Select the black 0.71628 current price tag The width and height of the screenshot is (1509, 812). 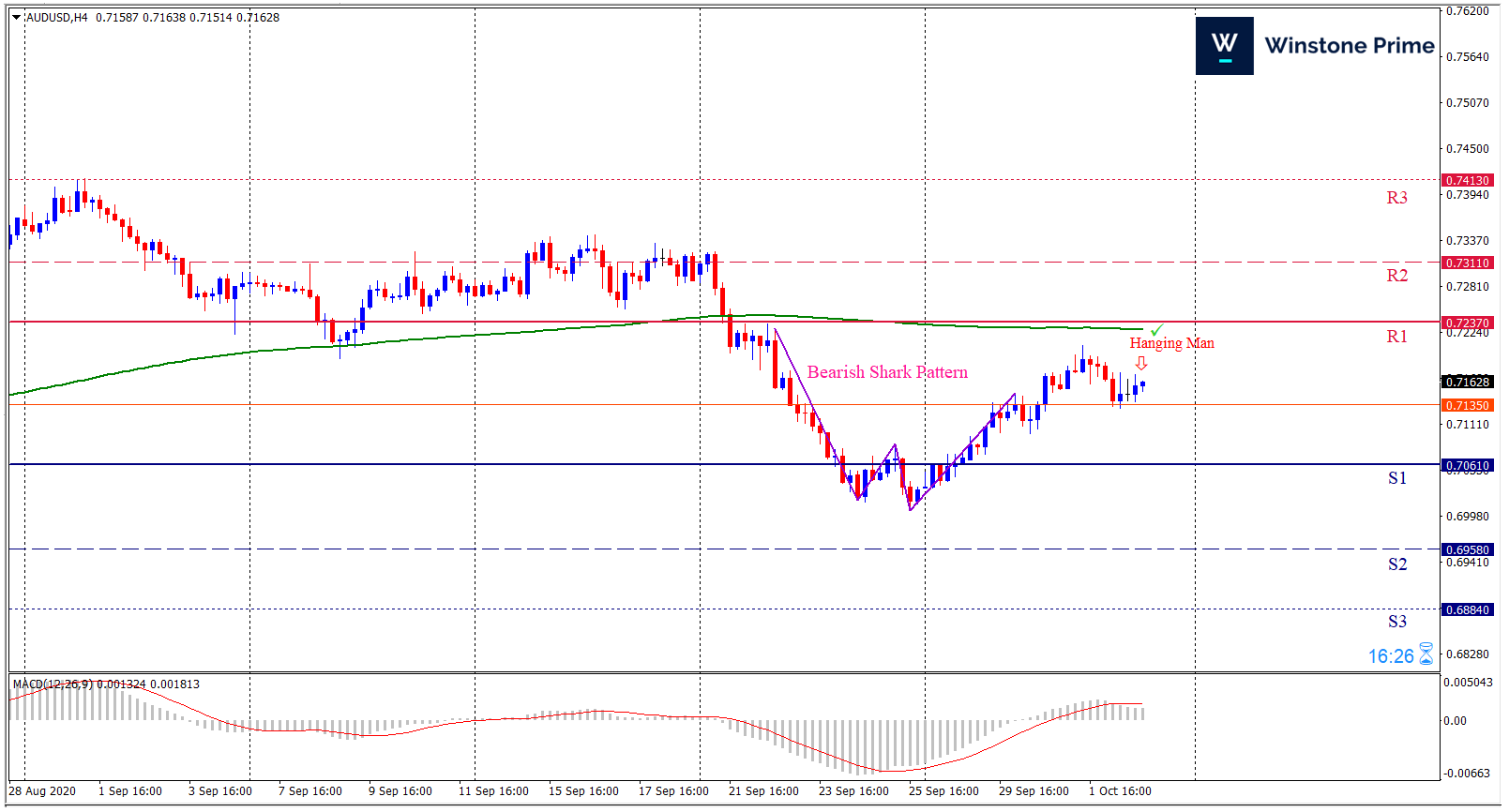[1467, 382]
